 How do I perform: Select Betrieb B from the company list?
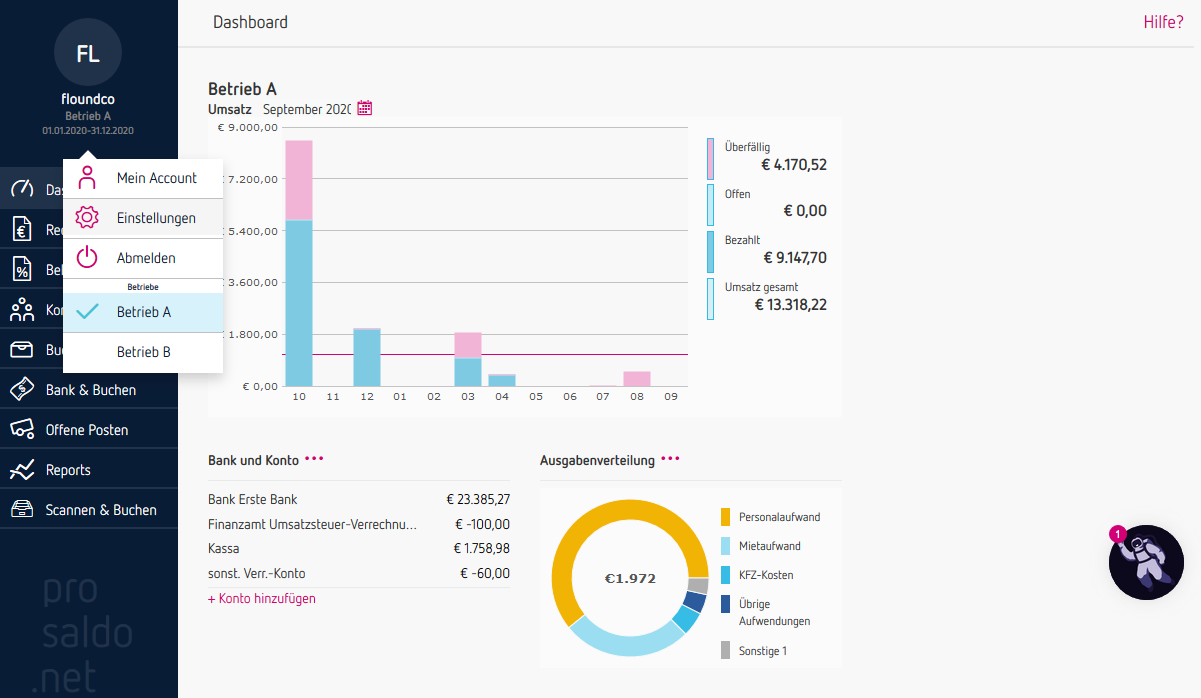[x=144, y=352]
